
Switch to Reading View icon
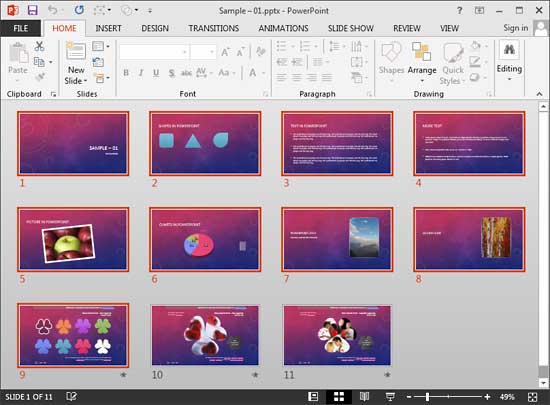tap(364, 397)
